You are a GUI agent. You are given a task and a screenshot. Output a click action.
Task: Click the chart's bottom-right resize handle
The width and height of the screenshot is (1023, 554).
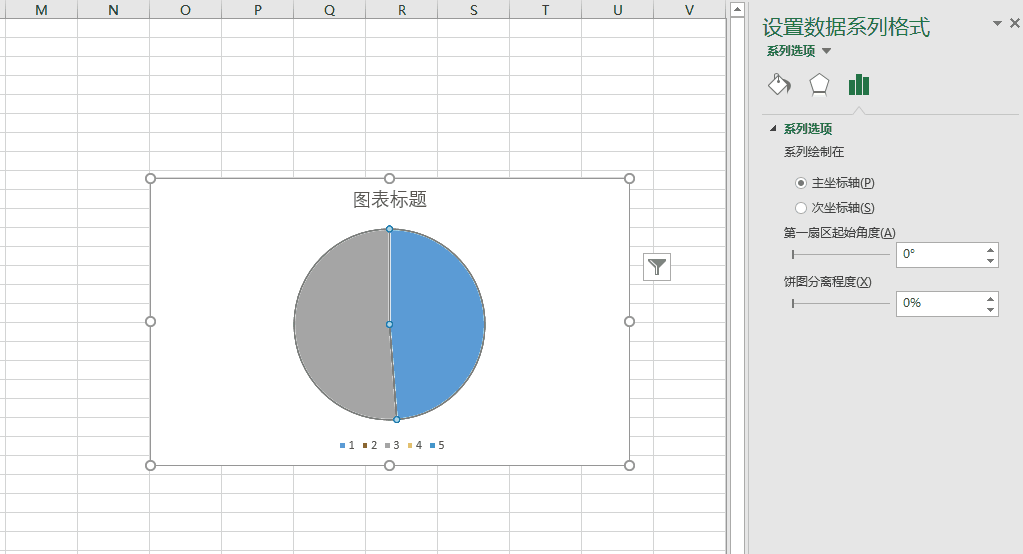pos(630,465)
